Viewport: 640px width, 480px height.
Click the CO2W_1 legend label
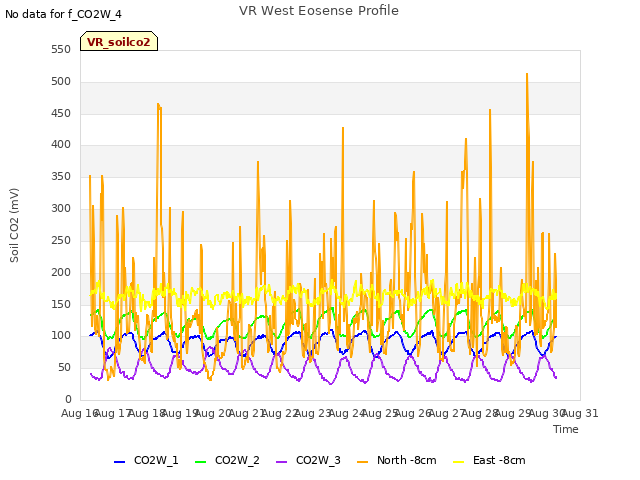coord(156,460)
